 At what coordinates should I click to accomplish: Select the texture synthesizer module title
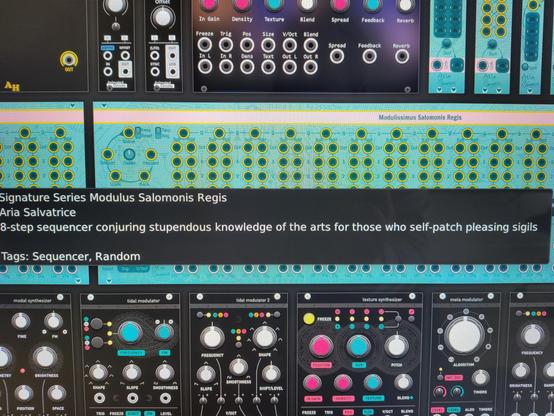[x=382, y=299]
